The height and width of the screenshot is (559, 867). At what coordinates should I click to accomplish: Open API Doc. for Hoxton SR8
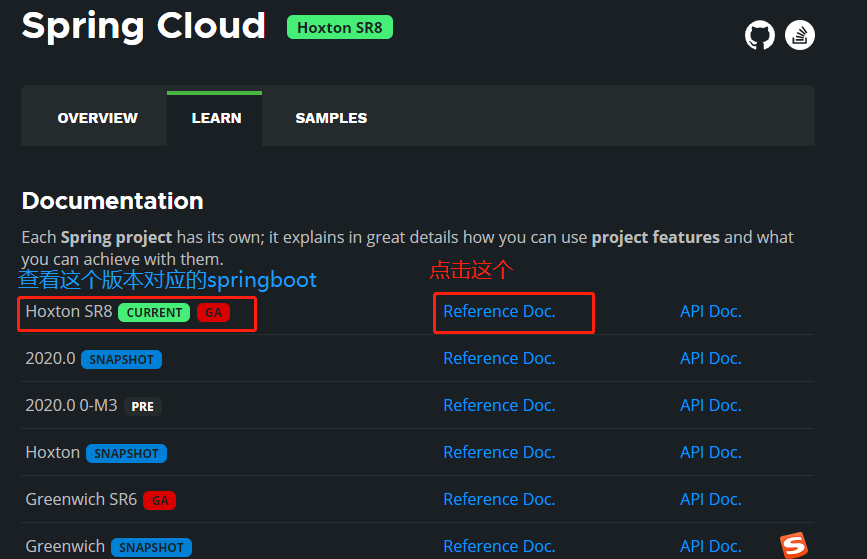(711, 311)
